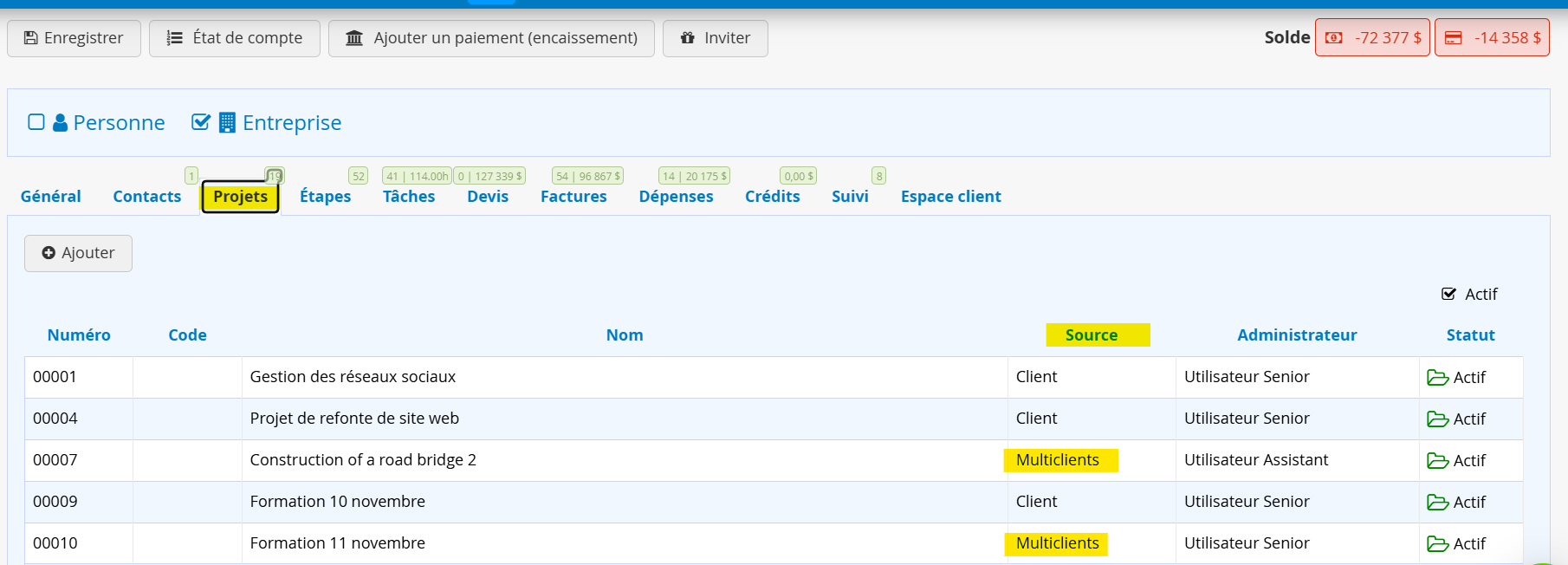Switch to the Devis tab
This screenshot has height=565, width=1568.
tap(488, 197)
